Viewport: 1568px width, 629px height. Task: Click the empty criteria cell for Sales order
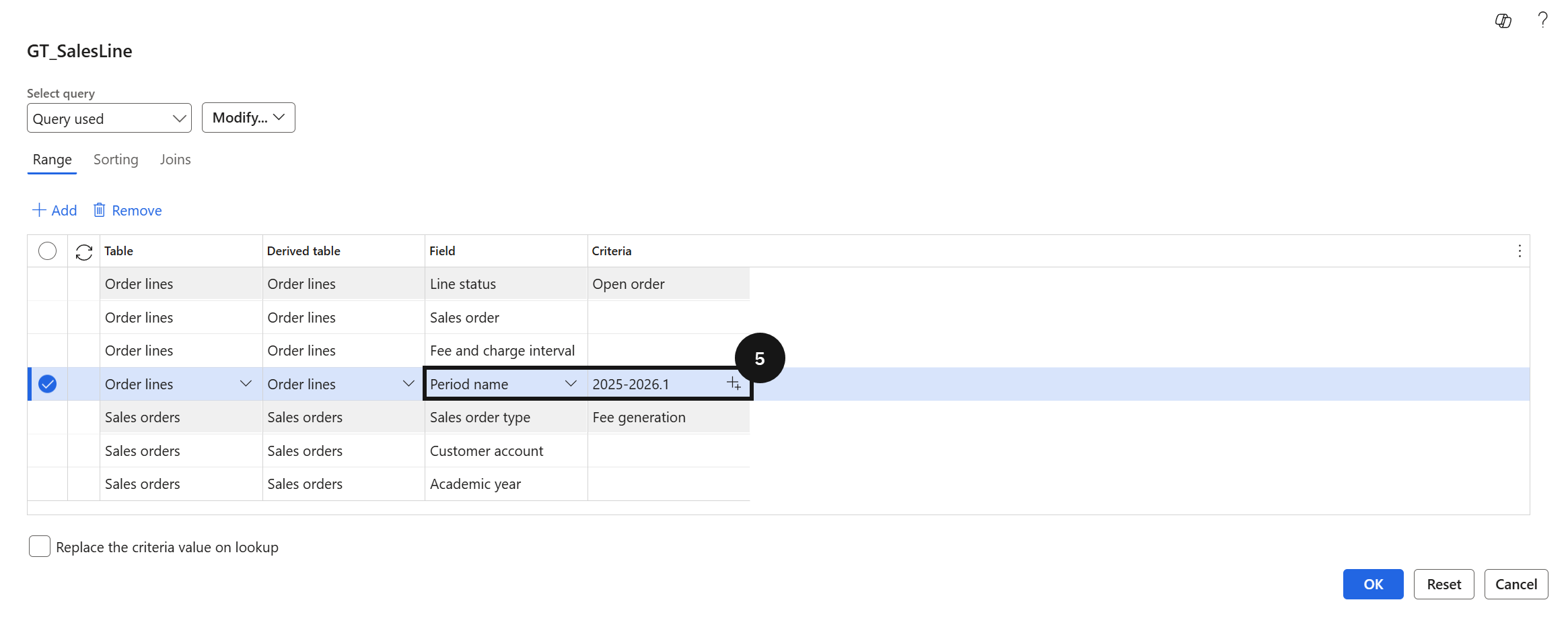669,317
